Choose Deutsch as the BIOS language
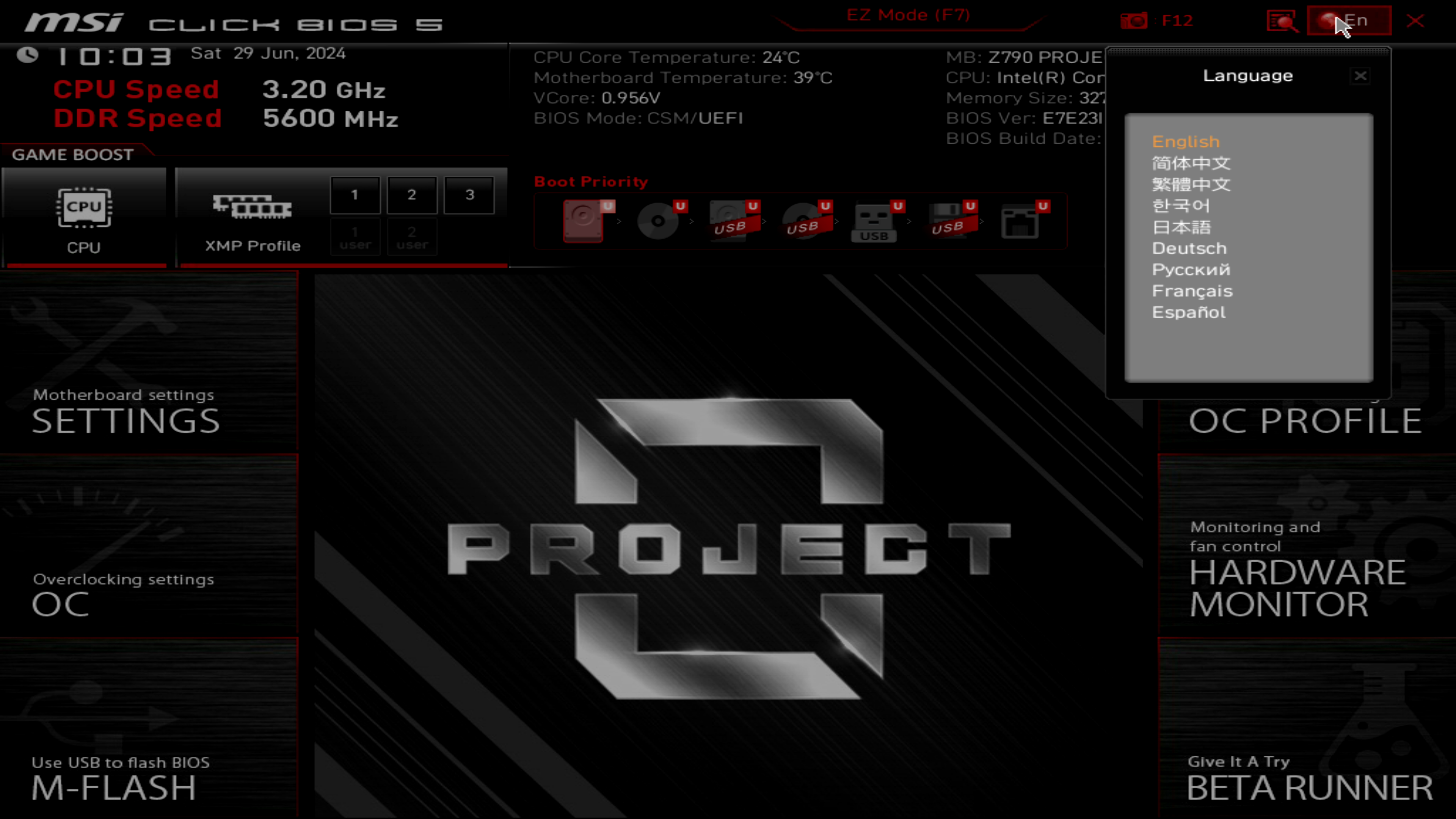 coord(1189,248)
